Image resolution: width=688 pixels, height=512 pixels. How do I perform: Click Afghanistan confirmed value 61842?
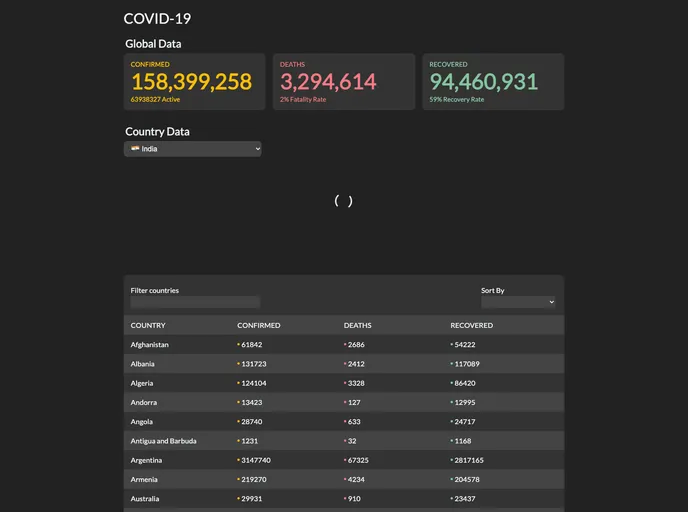tap(251, 345)
